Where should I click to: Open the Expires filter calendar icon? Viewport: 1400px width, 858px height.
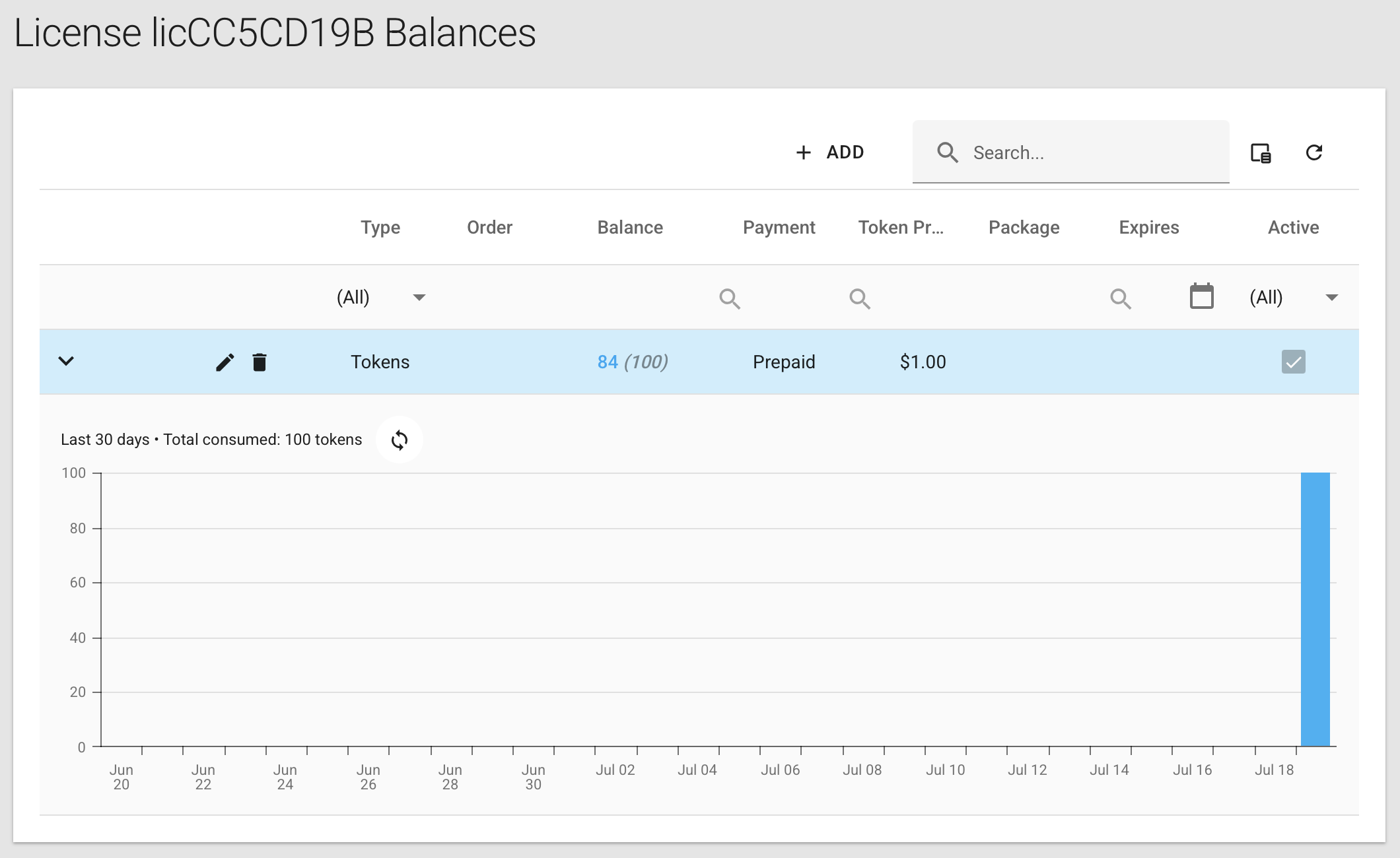[x=1201, y=296]
